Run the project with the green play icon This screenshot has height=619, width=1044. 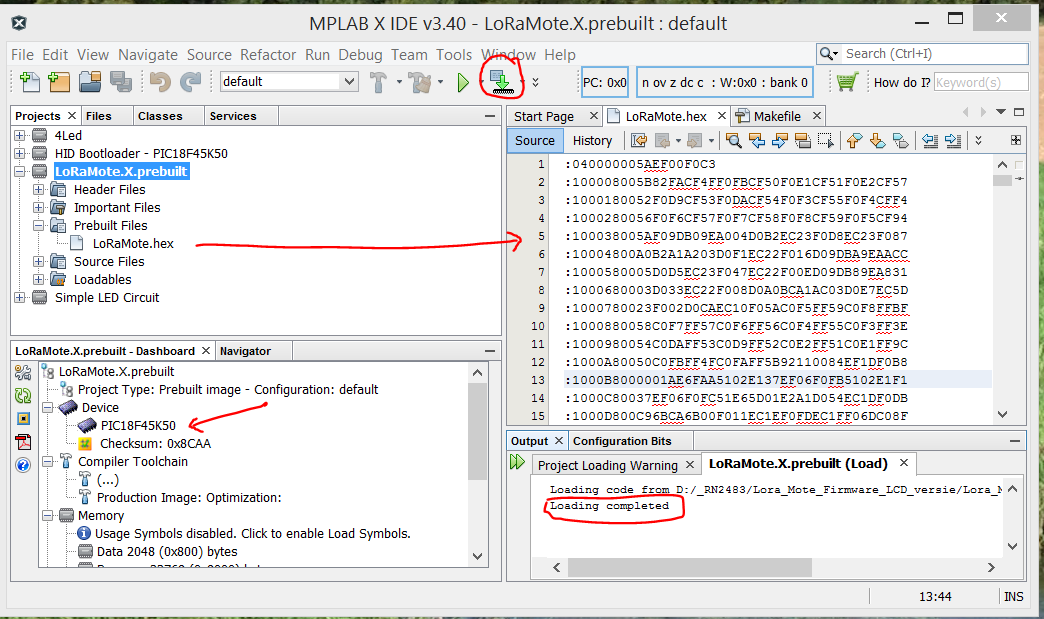(x=463, y=83)
